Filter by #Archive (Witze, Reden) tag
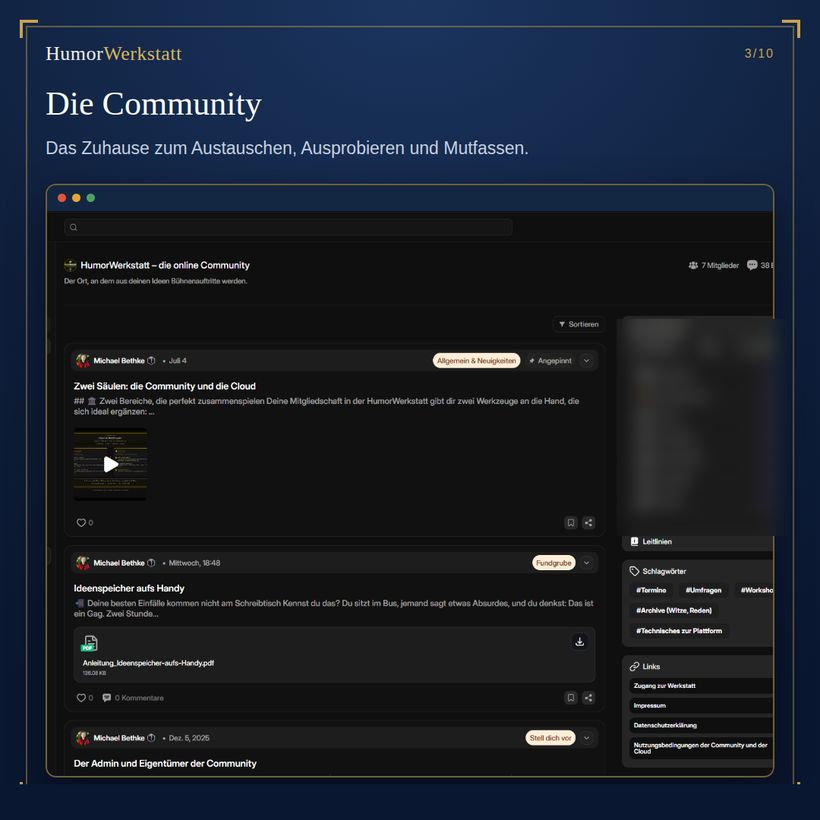Screen dimensions: 820x820 coord(674,610)
